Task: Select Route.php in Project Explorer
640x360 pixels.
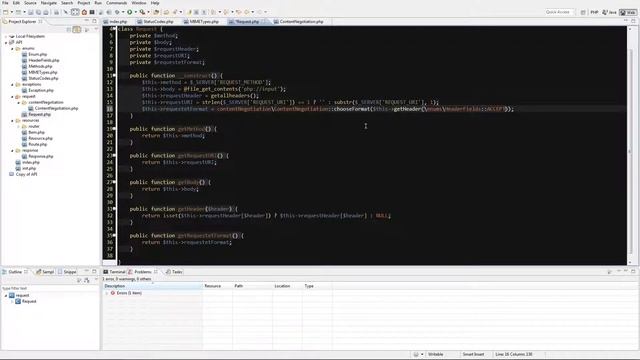Action: click(38, 144)
